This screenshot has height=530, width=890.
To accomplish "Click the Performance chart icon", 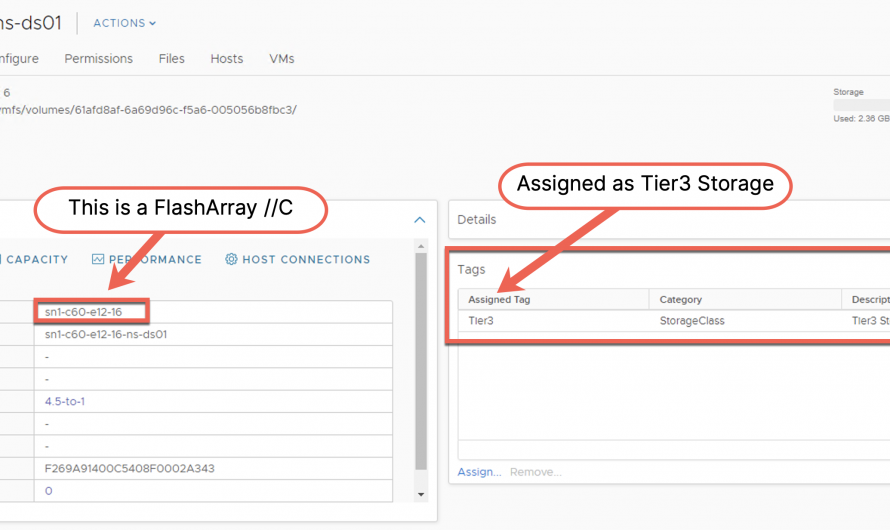I will [x=98, y=260].
